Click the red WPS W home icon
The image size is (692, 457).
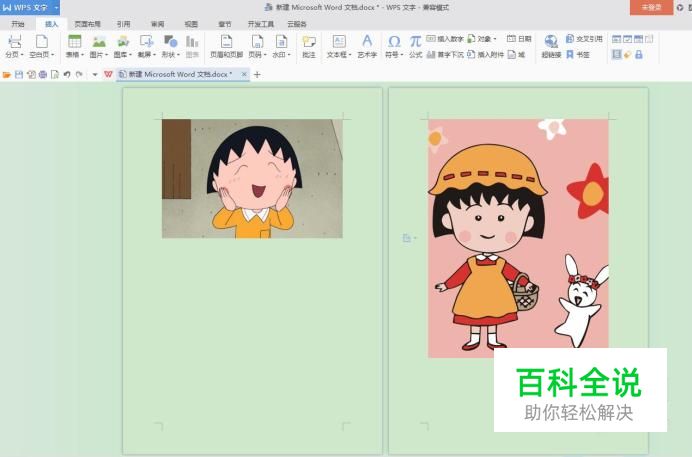click(x=108, y=75)
